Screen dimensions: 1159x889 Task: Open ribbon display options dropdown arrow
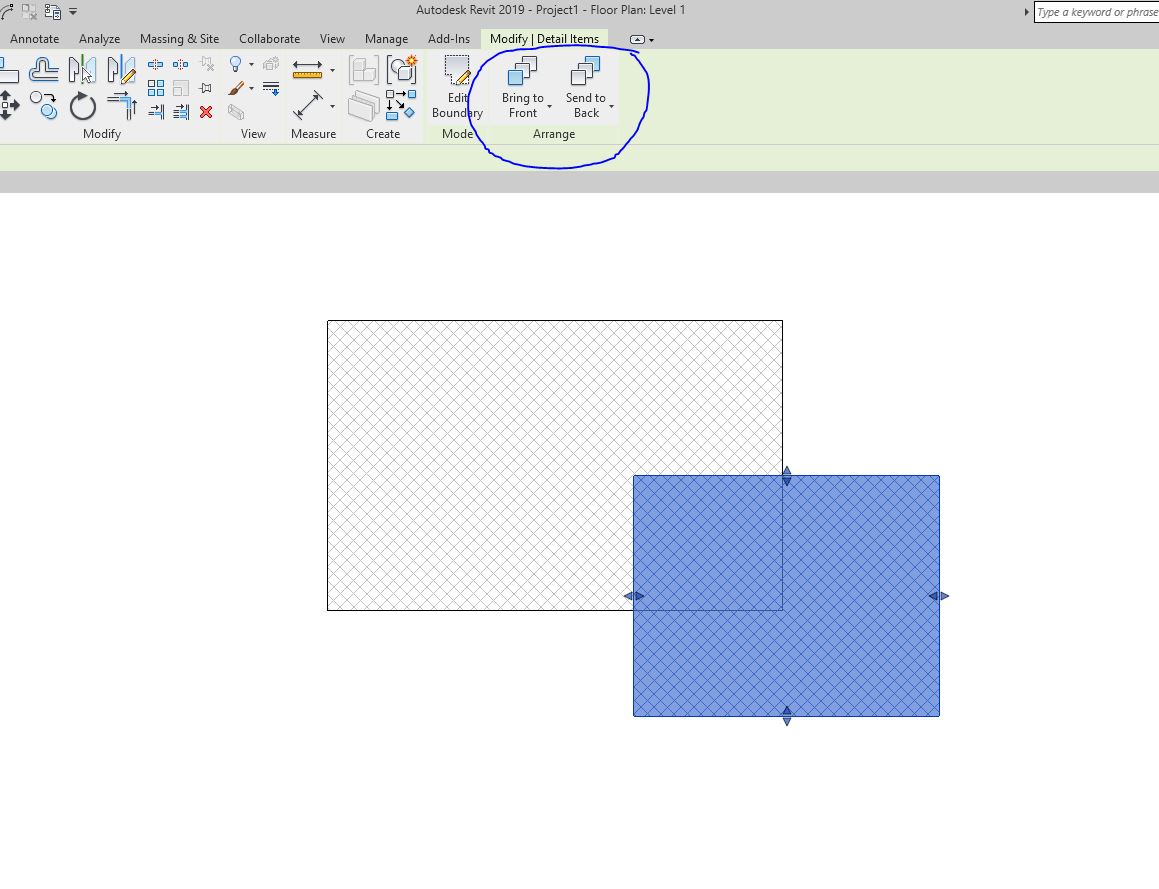pos(651,40)
